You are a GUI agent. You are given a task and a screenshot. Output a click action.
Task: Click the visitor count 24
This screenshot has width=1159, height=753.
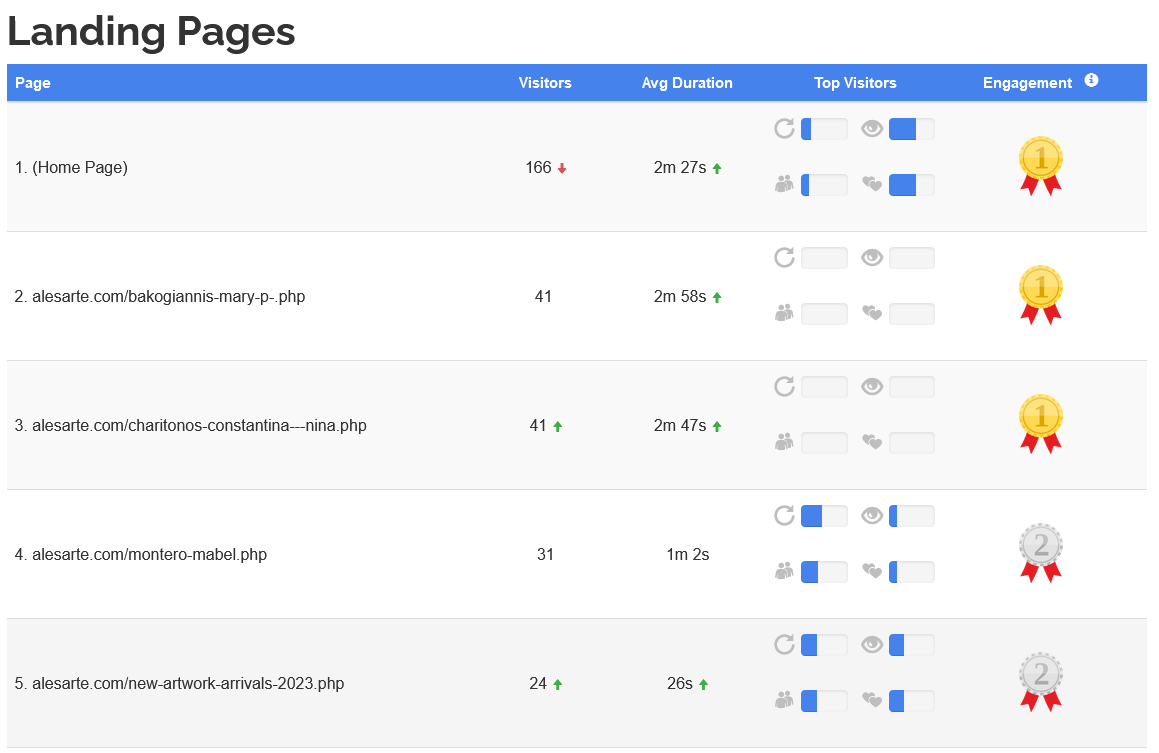[x=537, y=684]
